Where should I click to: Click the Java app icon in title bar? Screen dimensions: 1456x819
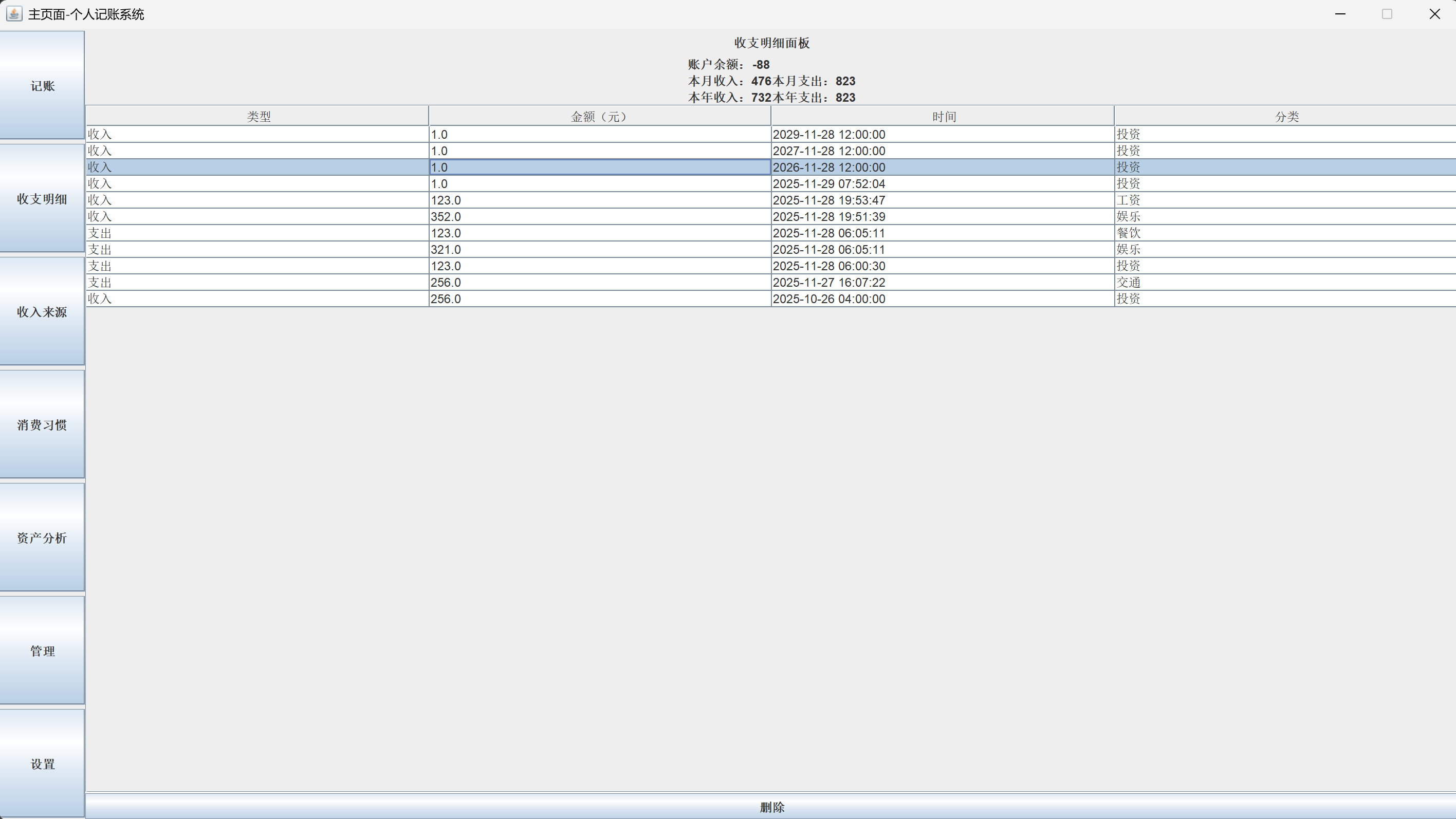pos(14,13)
